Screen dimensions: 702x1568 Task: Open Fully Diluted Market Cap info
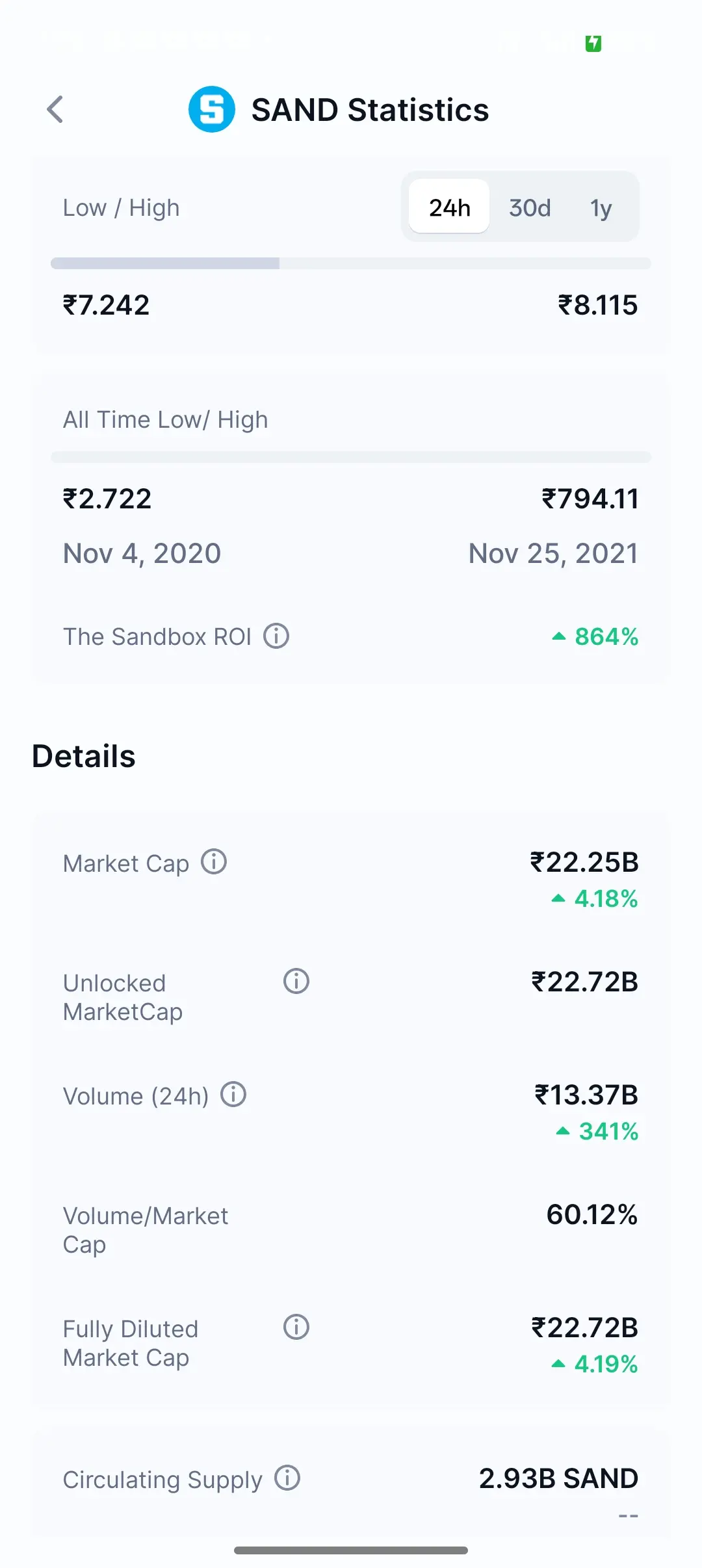click(x=296, y=1327)
